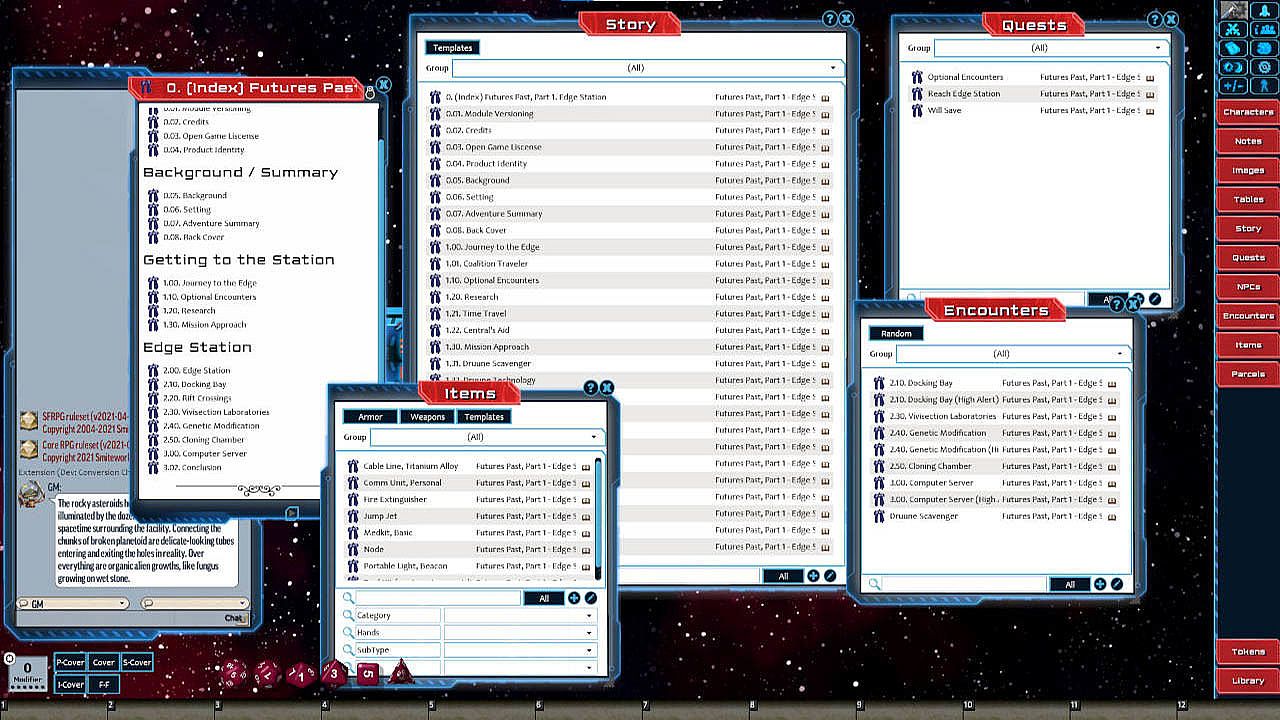Enable the S-Cover modifier
The image size is (1280, 720).
click(136, 662)
